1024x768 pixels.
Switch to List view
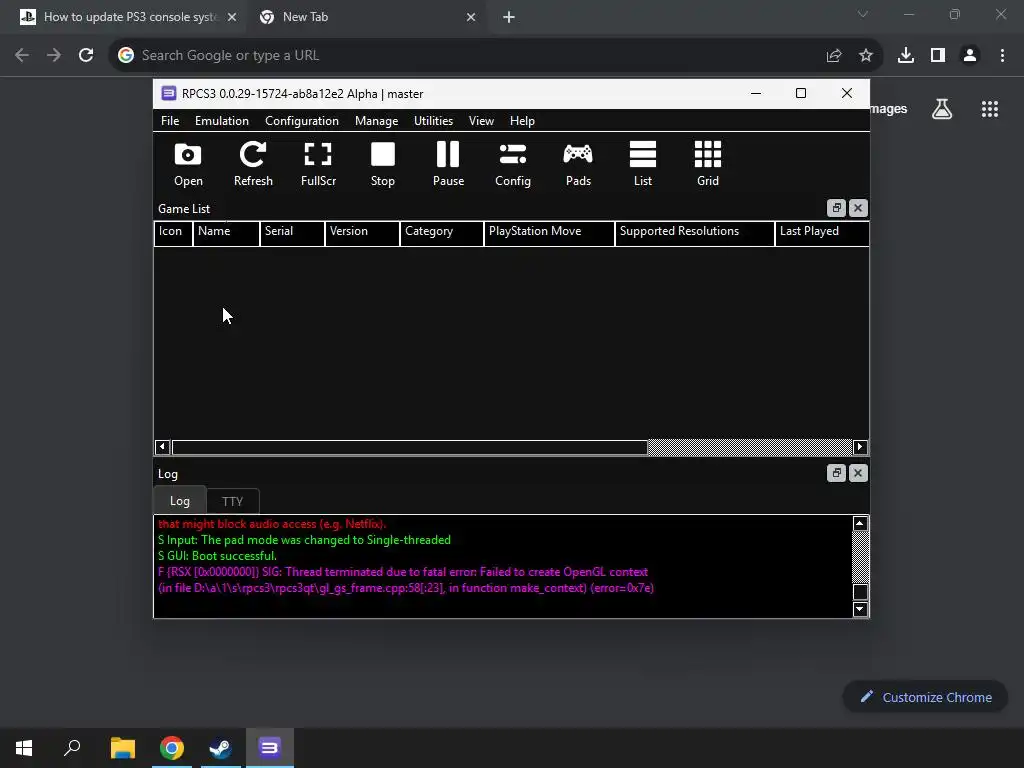643,164
